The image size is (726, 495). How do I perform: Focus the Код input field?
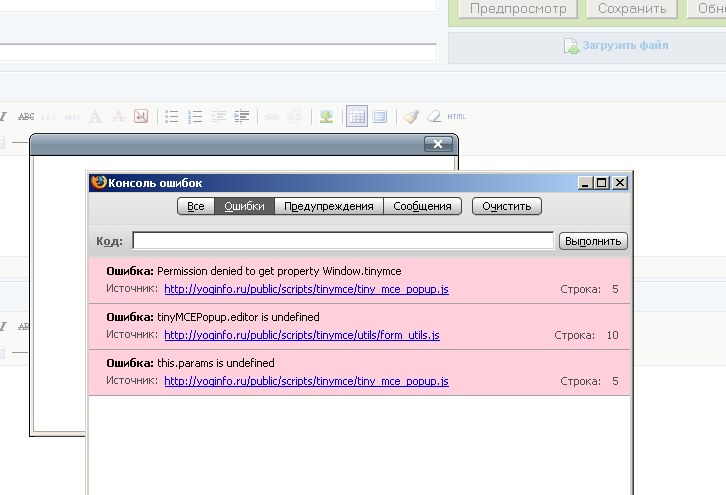pos(343,241)
